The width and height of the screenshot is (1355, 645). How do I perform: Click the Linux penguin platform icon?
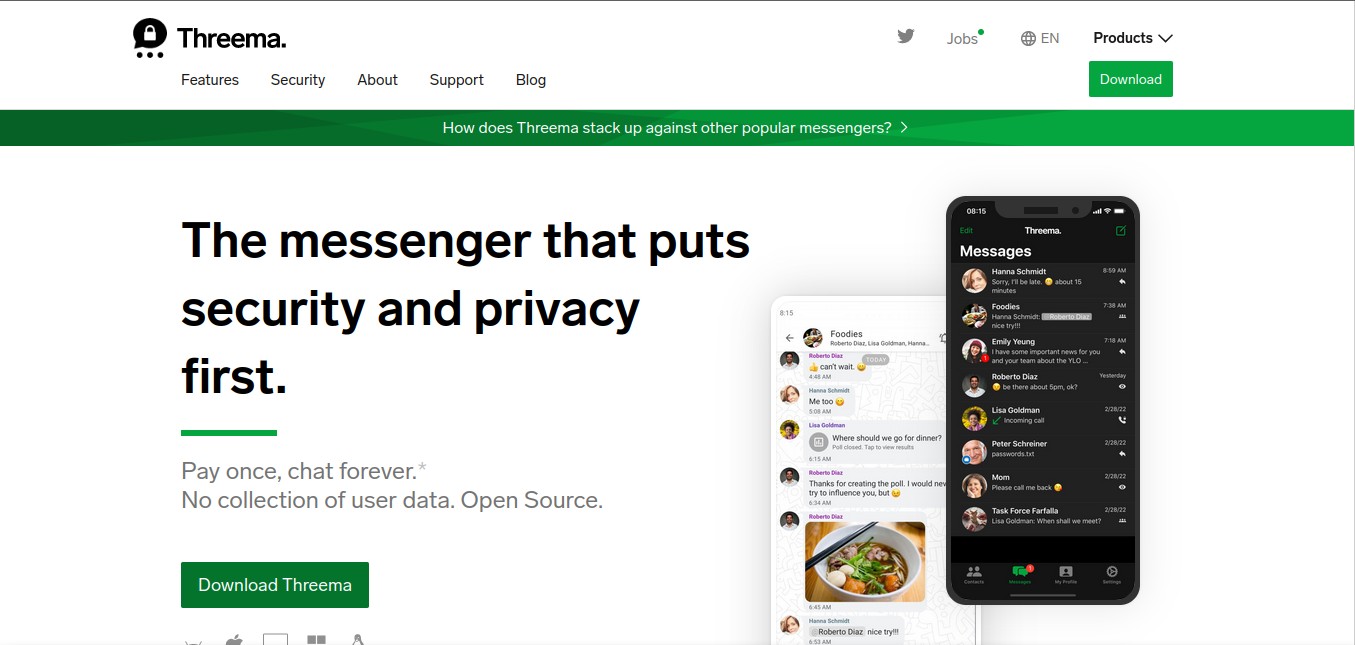[x=357, y=640]
